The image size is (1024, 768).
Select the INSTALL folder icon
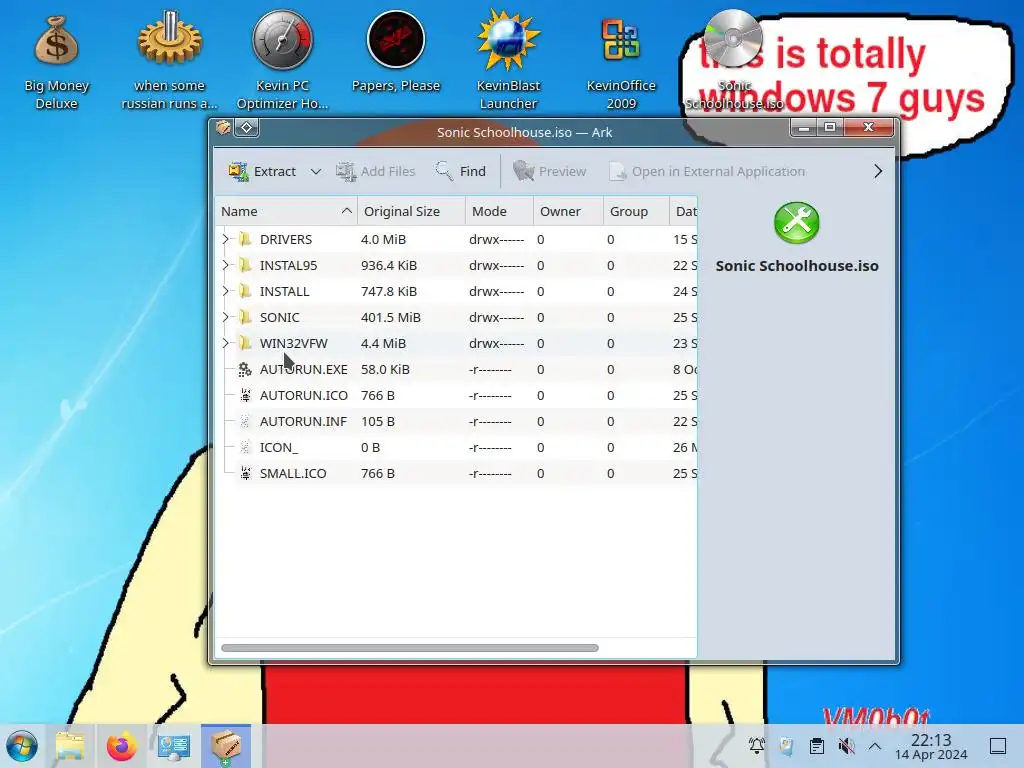point(245,291)
